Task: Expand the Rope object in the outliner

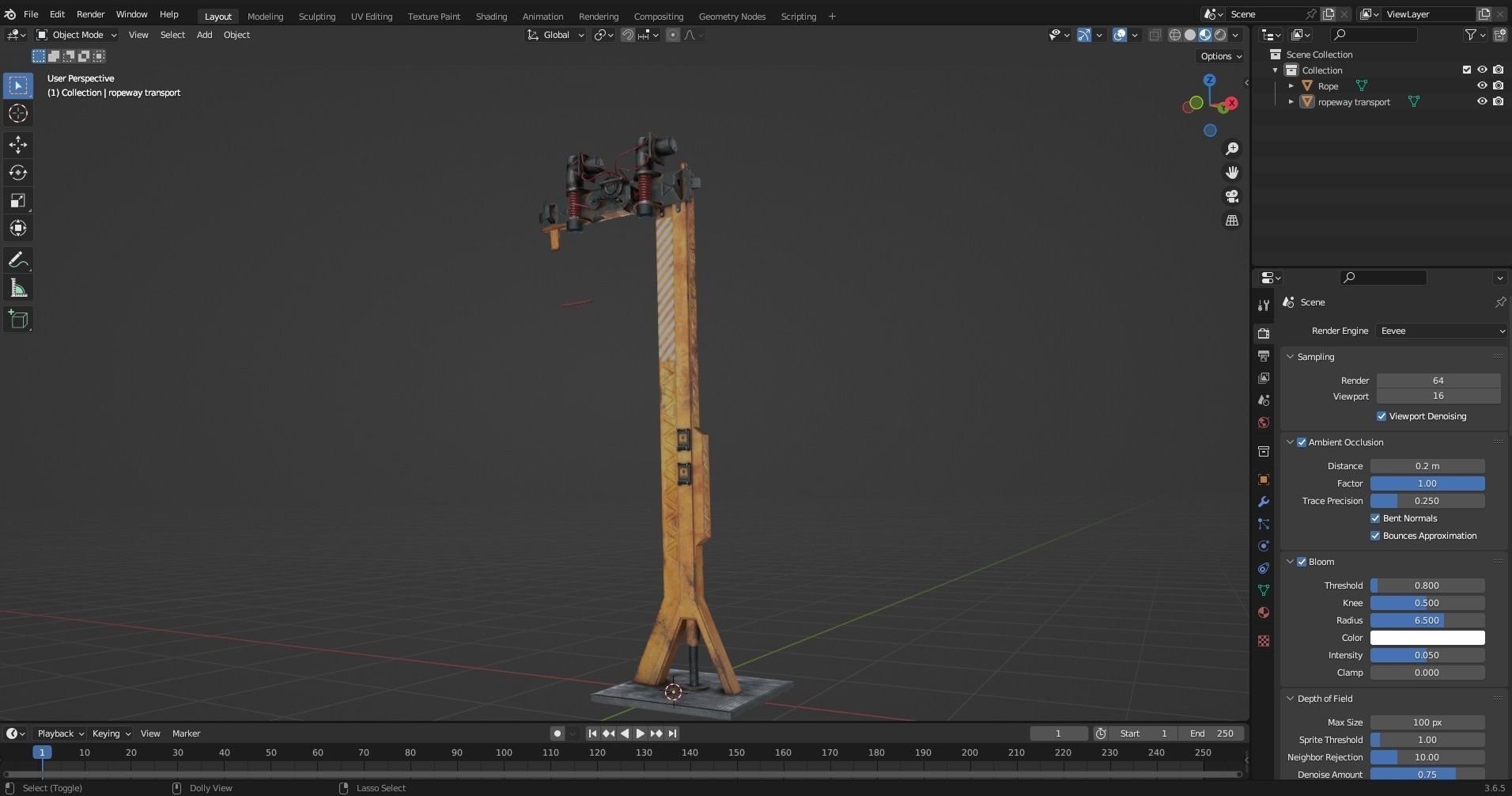Action: 1291,85
